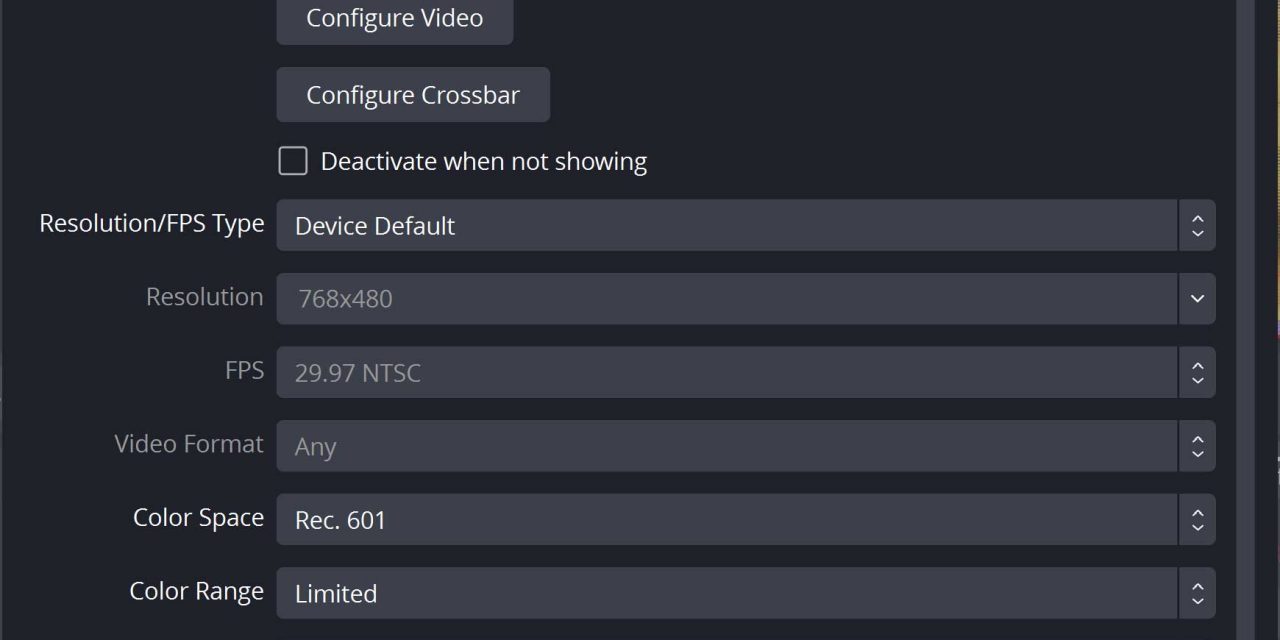This screenshot has width=1280, height=640.
Task: Click the 'Color Space' label
Action: point(198,518)
